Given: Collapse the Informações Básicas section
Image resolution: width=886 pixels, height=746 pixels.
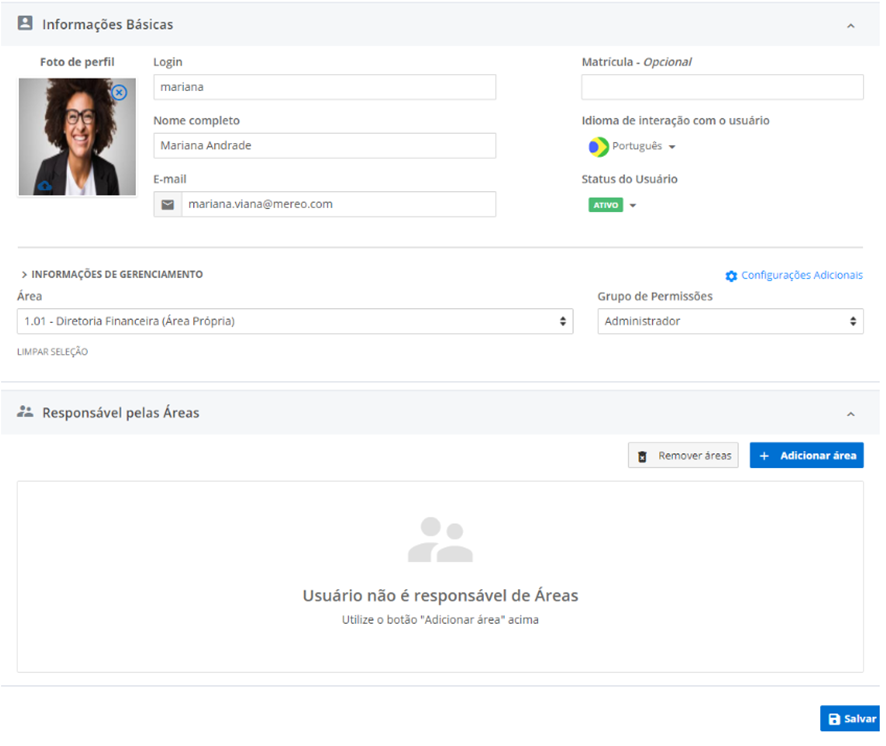Looking at the screenshot, I should pyautogui.click(x=850, y=25).
